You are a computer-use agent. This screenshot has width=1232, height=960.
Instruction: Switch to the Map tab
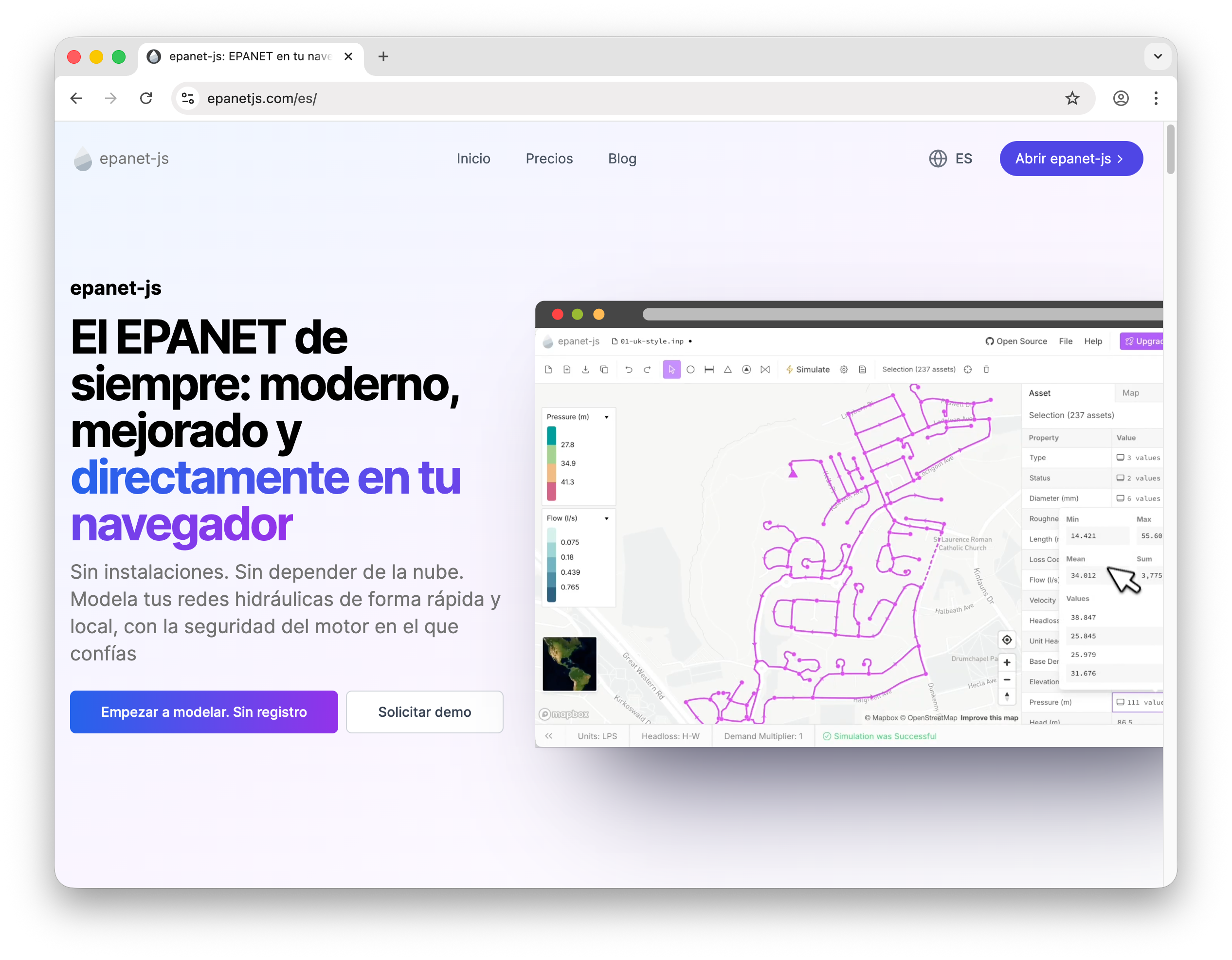coord(1130,392)
